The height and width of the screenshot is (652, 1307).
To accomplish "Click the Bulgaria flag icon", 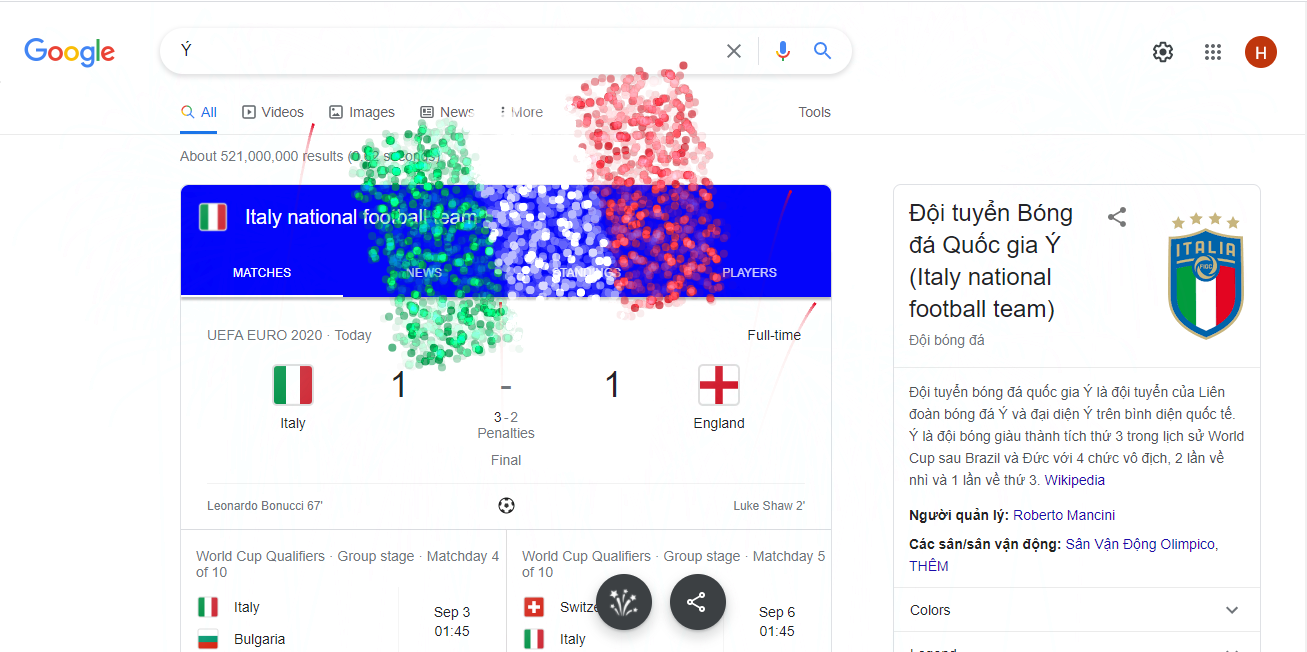I will pyautogui.click(x=208, y=639).
